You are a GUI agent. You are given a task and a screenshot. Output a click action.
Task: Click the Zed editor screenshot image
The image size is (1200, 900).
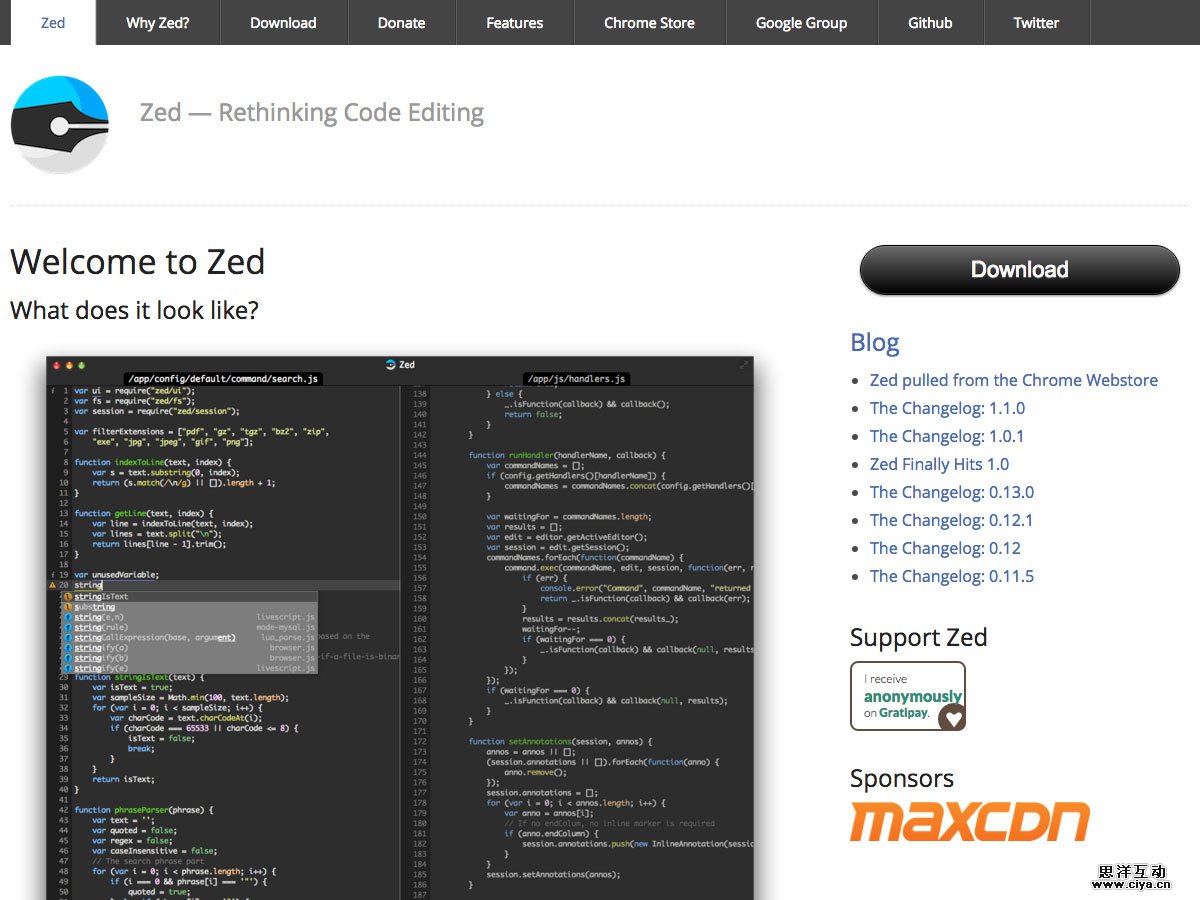[x=400, y=628]
